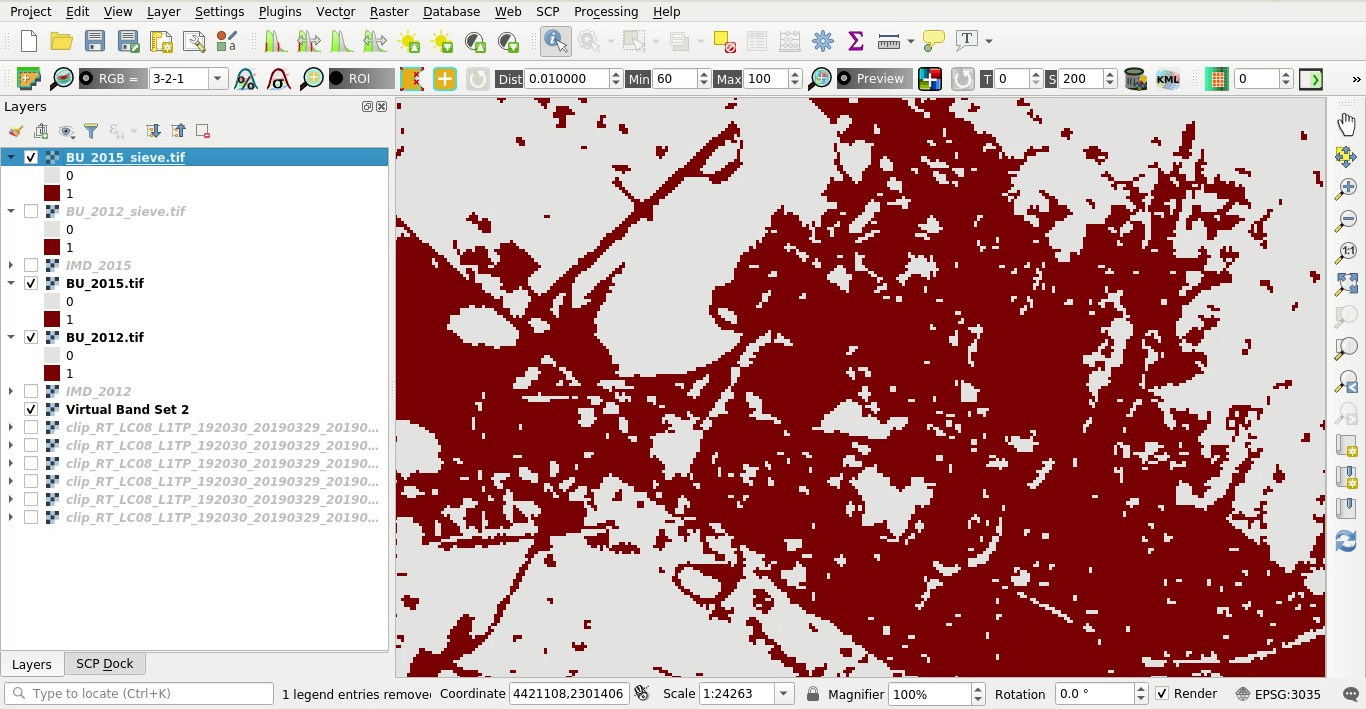The image size is (1366, 709).
Task: Click the Zoom Full extent icon
Action: (1346, 284)
